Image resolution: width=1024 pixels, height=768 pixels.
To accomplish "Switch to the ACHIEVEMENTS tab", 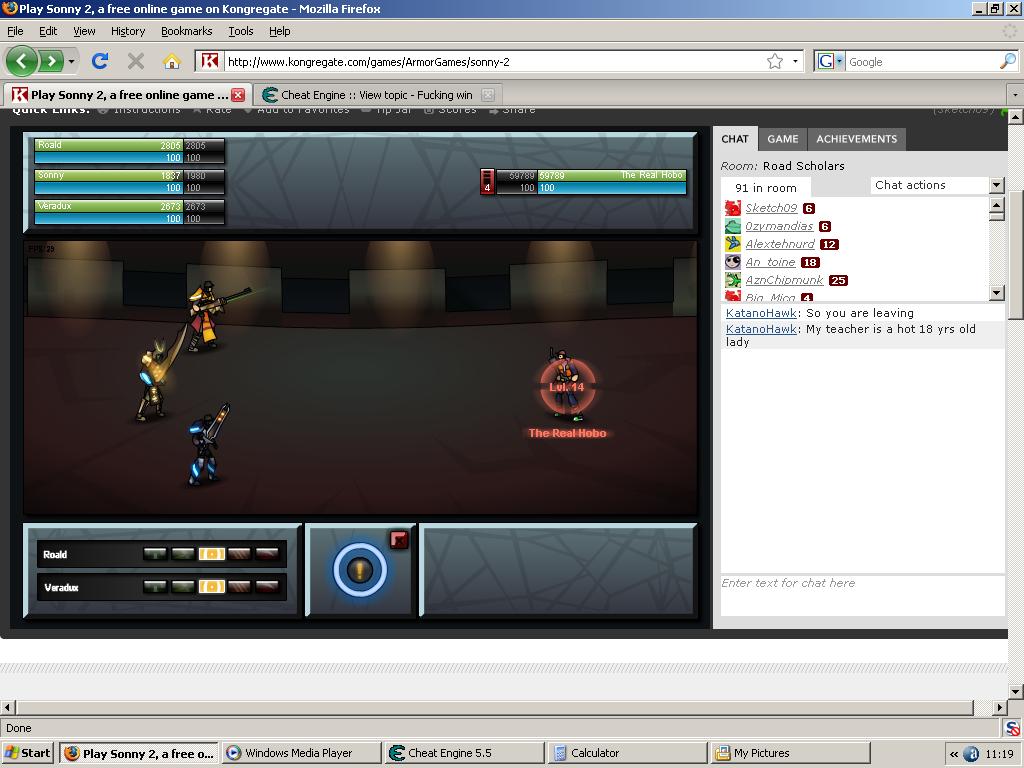I will tap(856, 139).
